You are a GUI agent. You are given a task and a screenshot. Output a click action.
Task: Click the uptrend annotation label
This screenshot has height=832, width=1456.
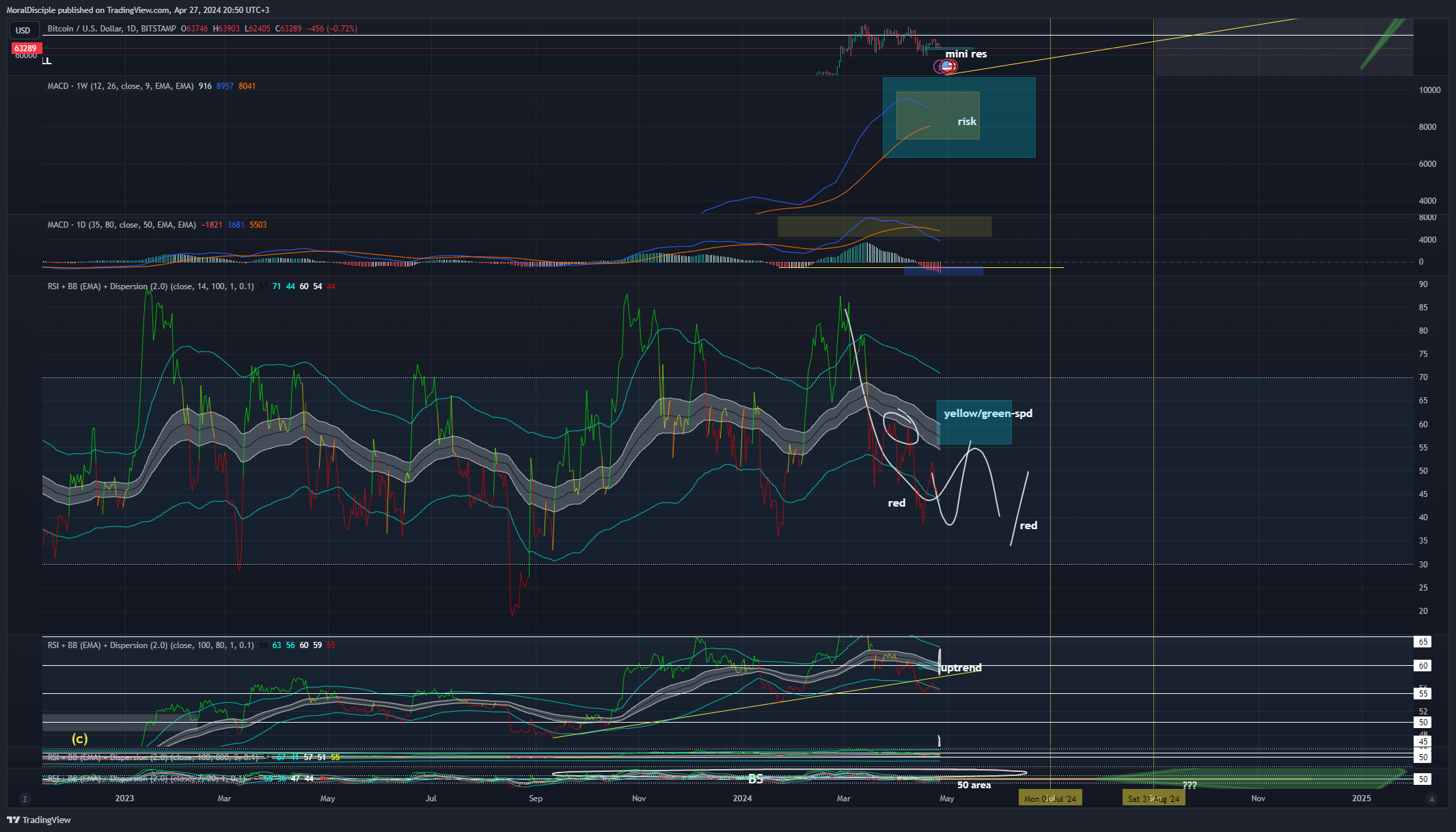tap(961, 668)
